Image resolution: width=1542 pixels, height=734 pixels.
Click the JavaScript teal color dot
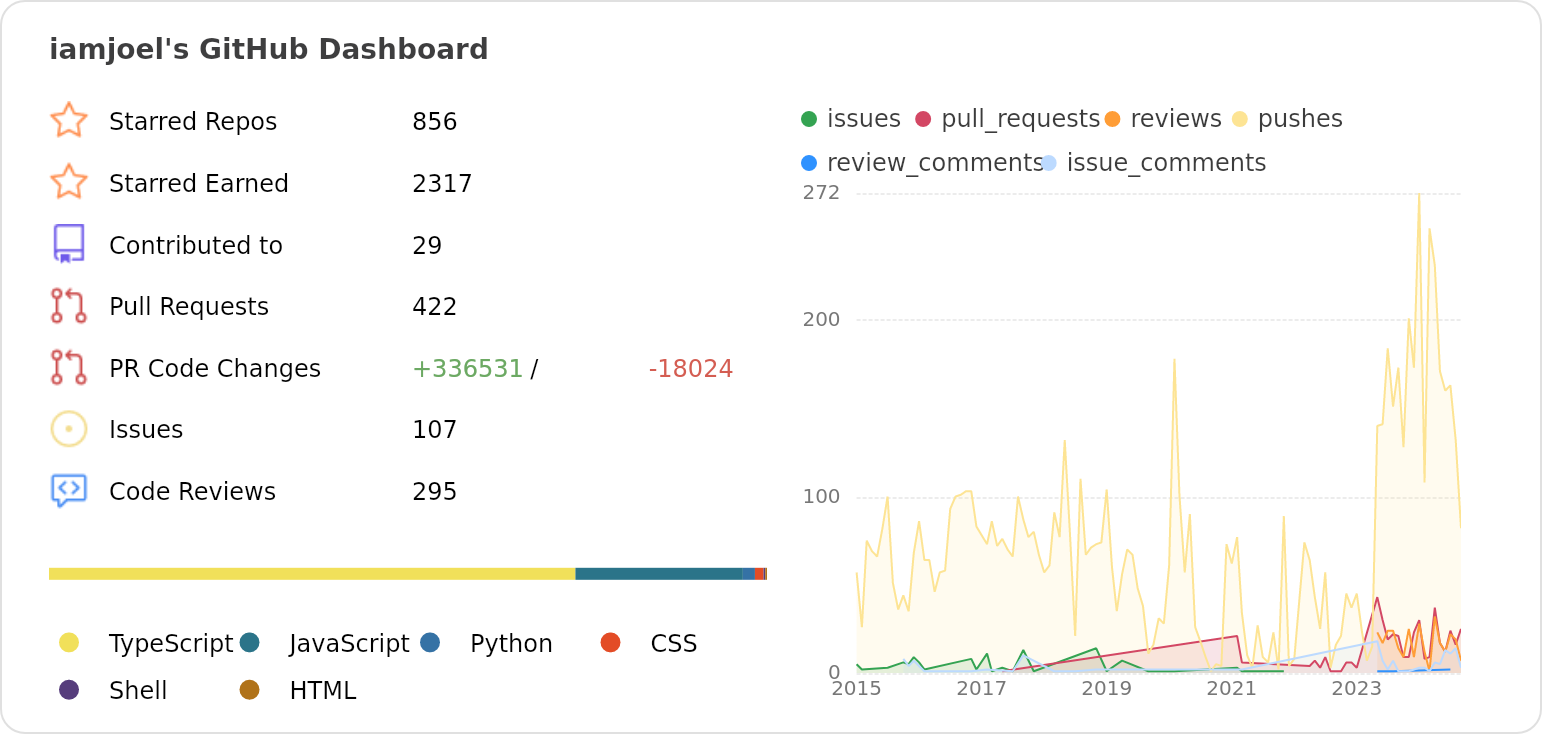250,643
